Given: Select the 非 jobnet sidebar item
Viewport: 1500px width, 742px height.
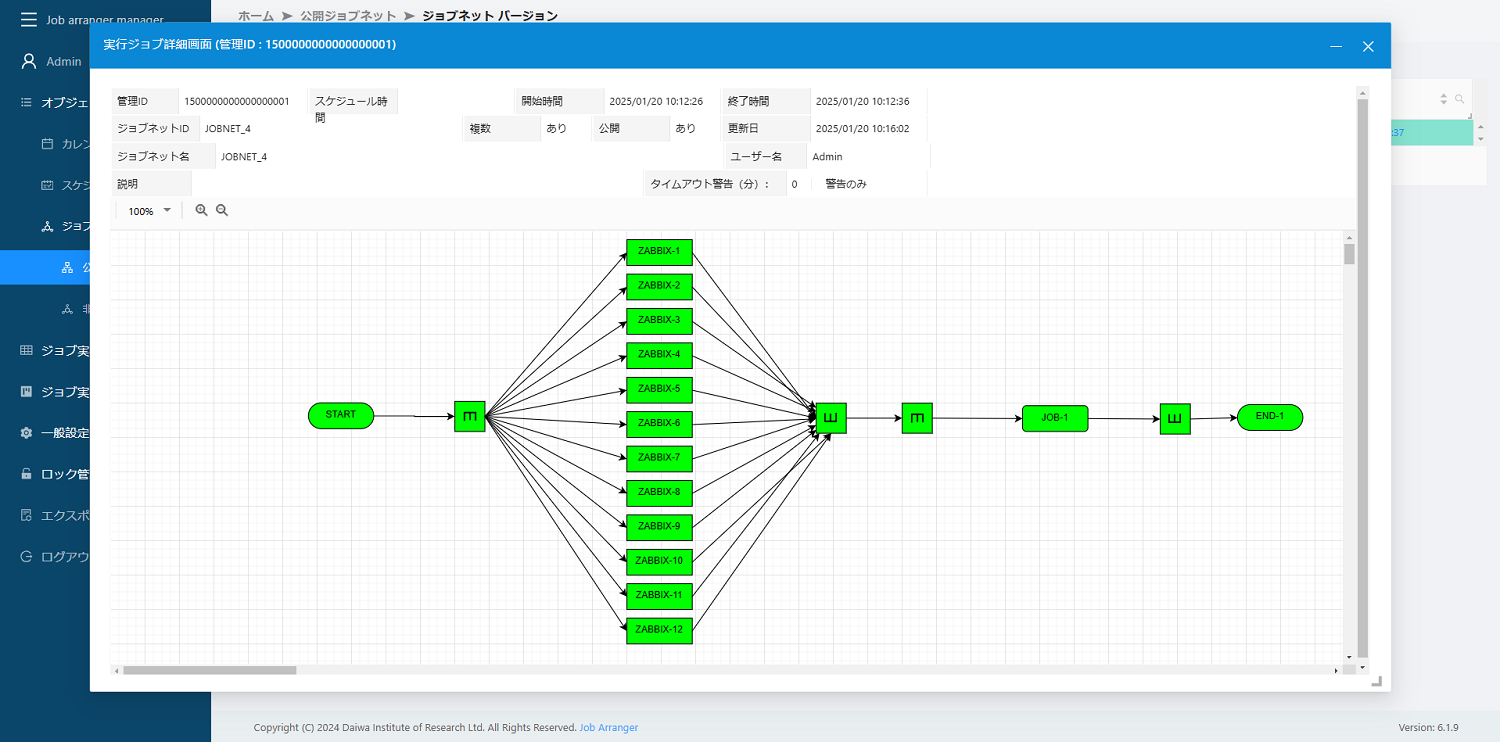Looking at the screenshot, I should (x=76, y=309).
